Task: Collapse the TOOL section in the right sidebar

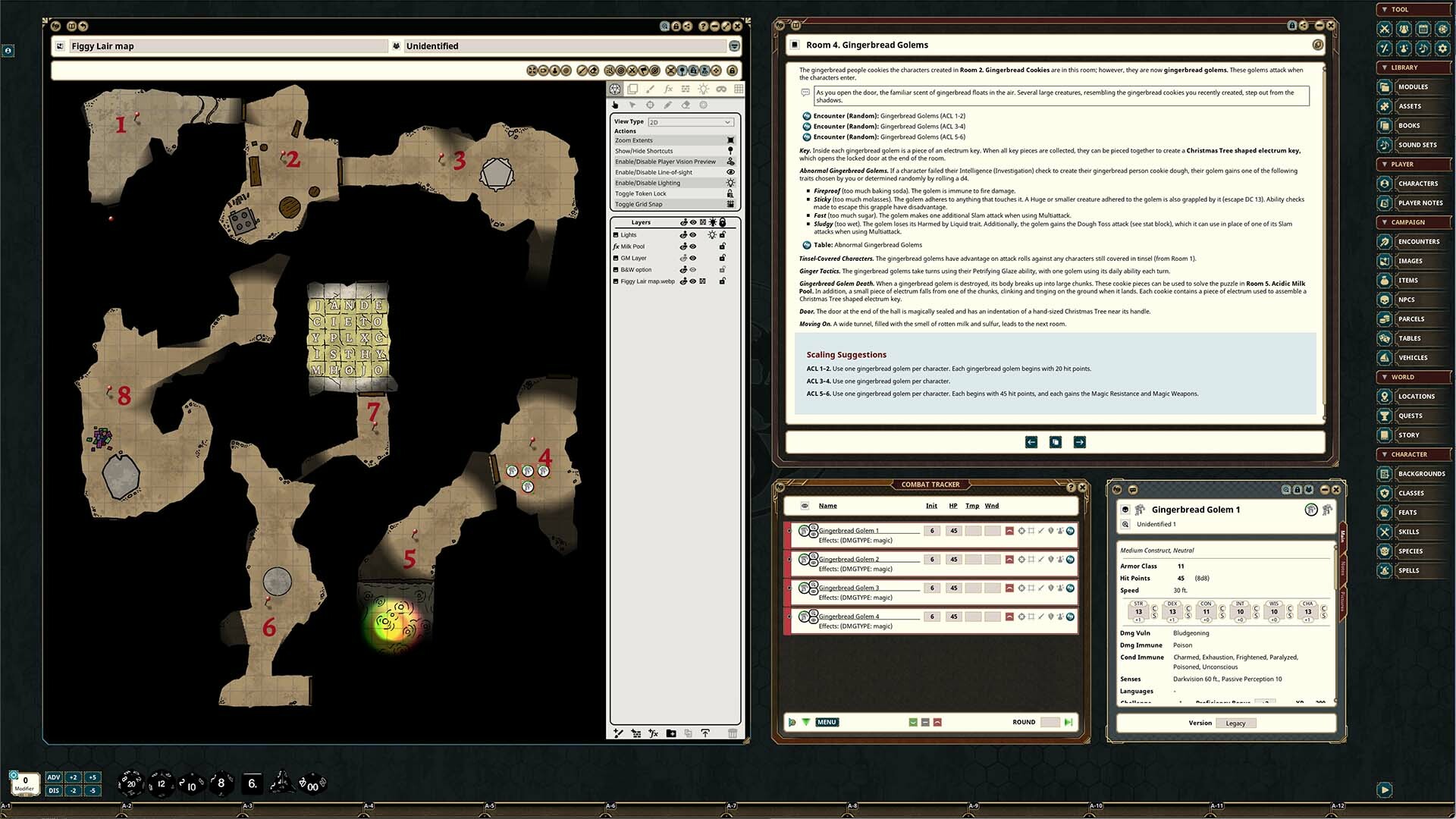Action: point(1384,10)
